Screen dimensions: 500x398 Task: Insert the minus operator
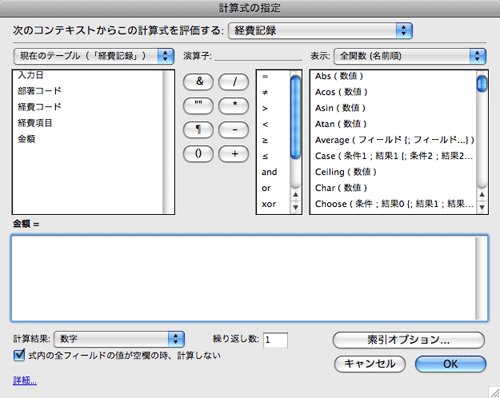(234, 130)
